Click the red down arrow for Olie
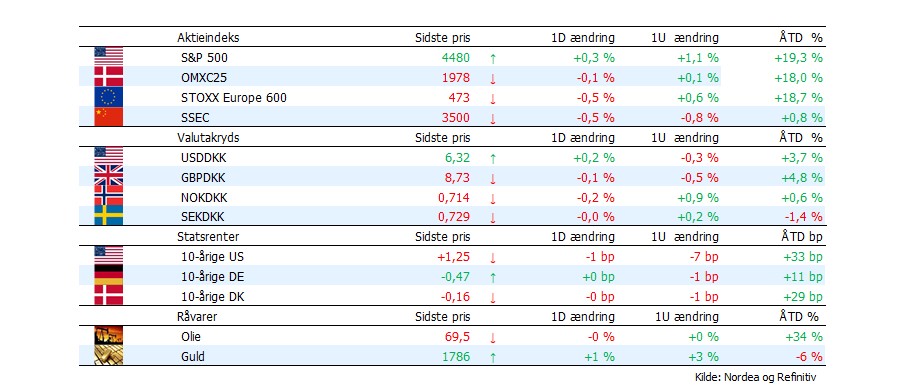The image size is (904, 390). pos(492,338)
